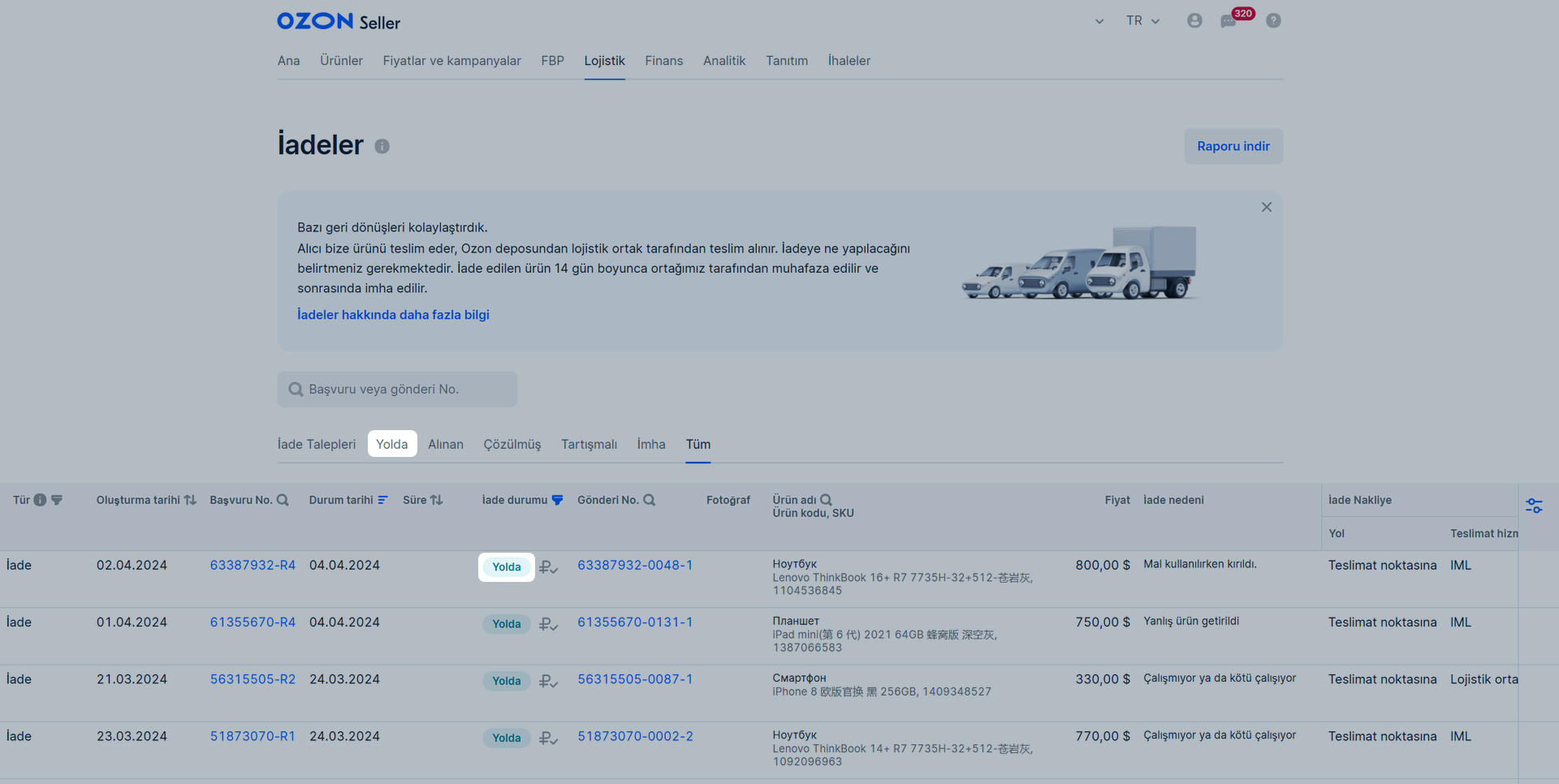Select price cell 800,00 $
The width and height of the screenshot is (1559, 784).
pyautogui.click(x=1103, y=566)
